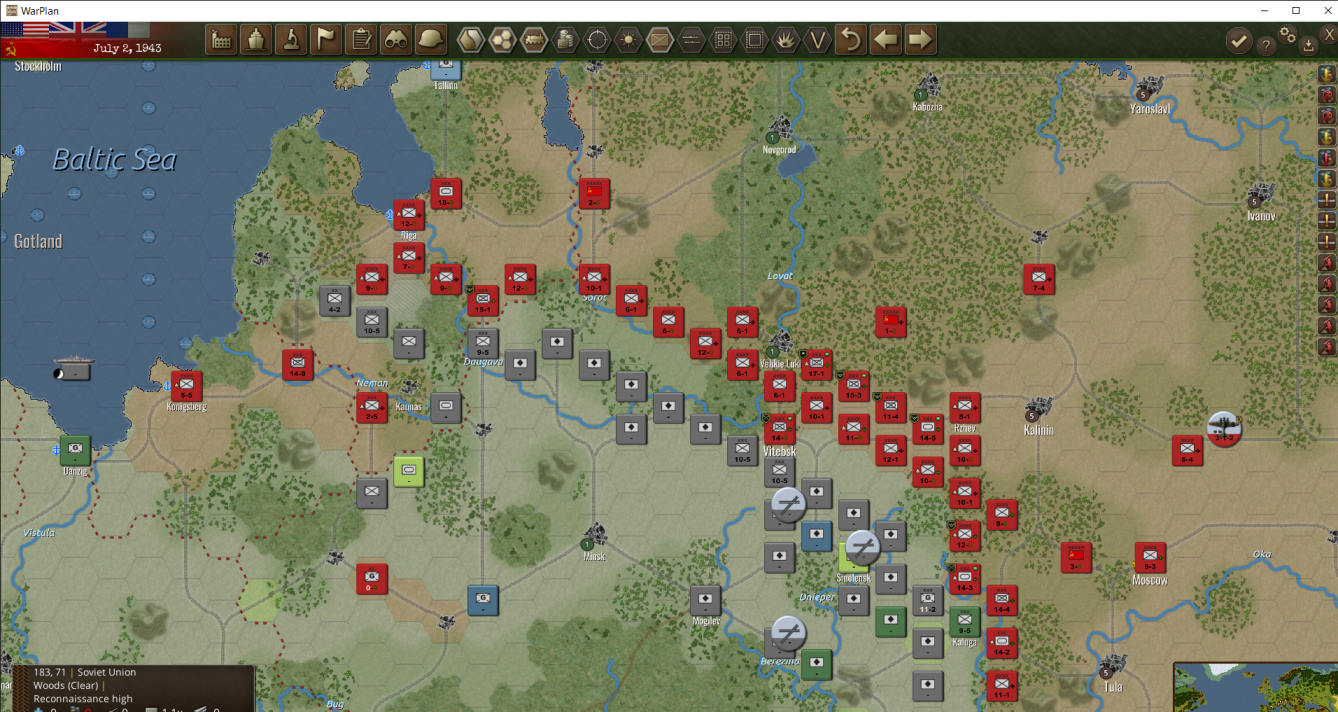This screenshot has width=1338, height=712.
Task: Open game settings with the gears icon
Action: [x=1287, y=37]
